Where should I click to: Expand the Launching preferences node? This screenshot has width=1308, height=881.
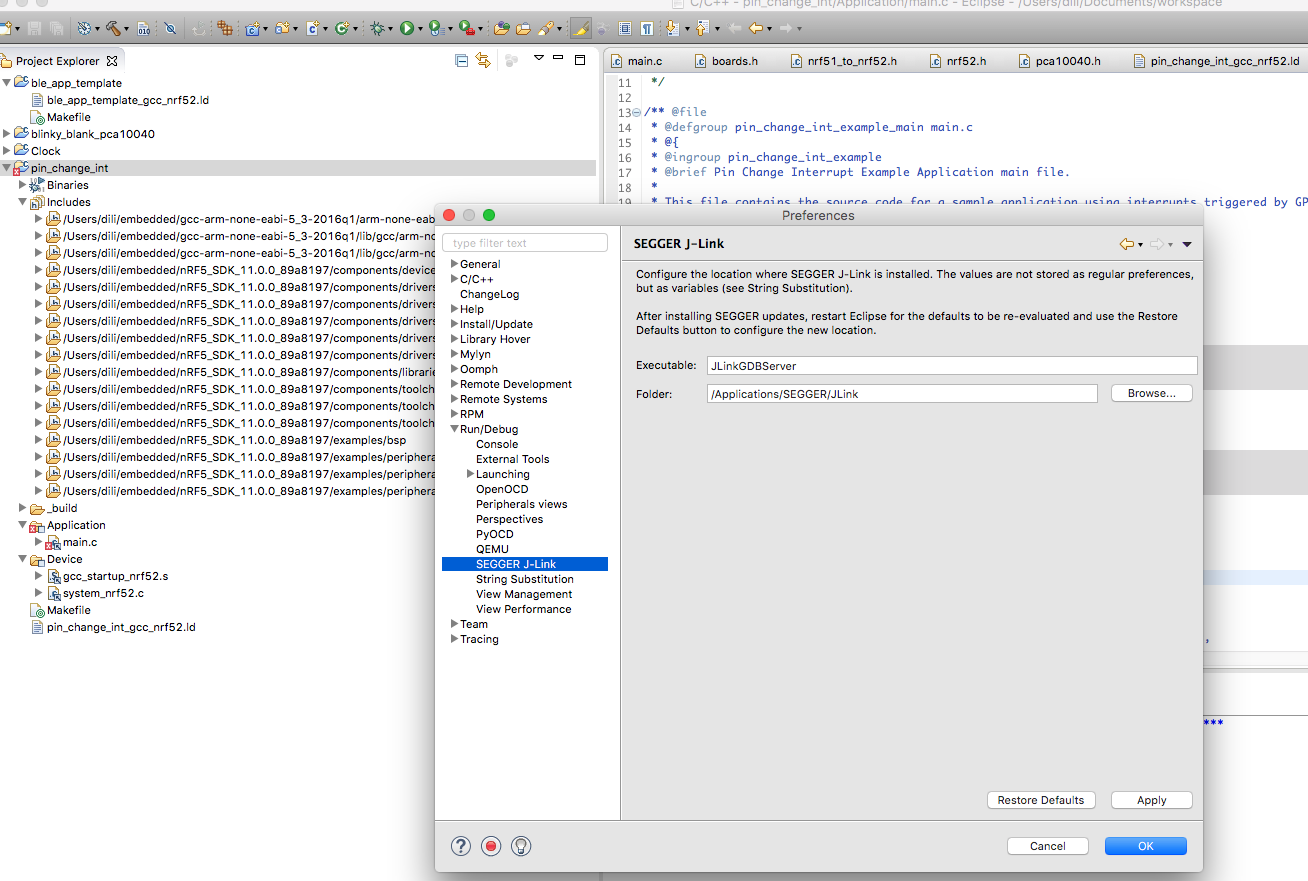[x=470, y=474]
